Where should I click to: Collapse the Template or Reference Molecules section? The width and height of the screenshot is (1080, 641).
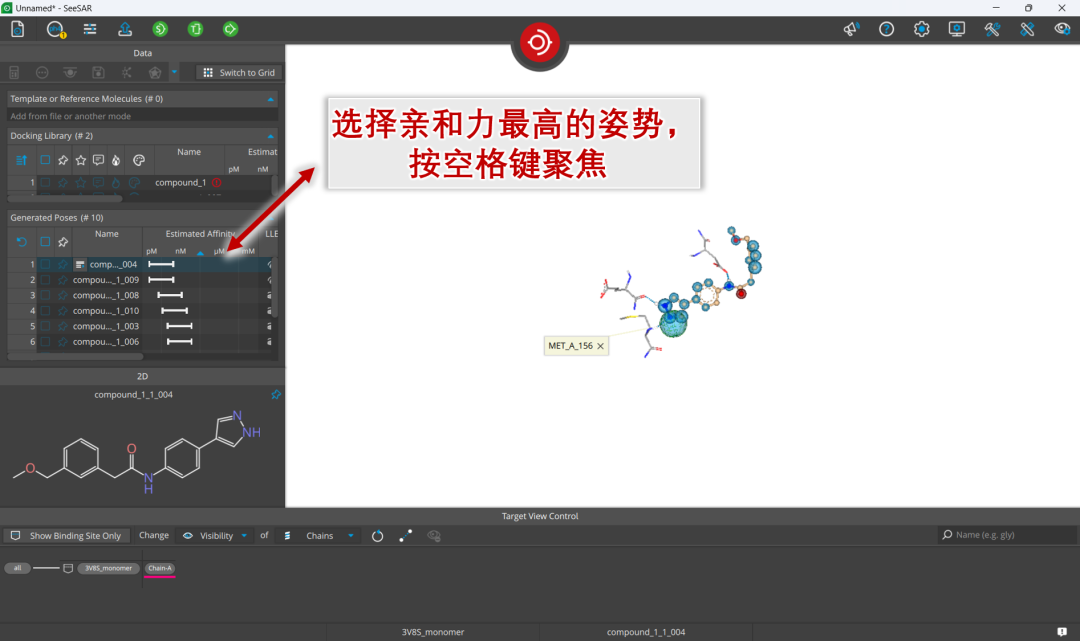point(271,99)
